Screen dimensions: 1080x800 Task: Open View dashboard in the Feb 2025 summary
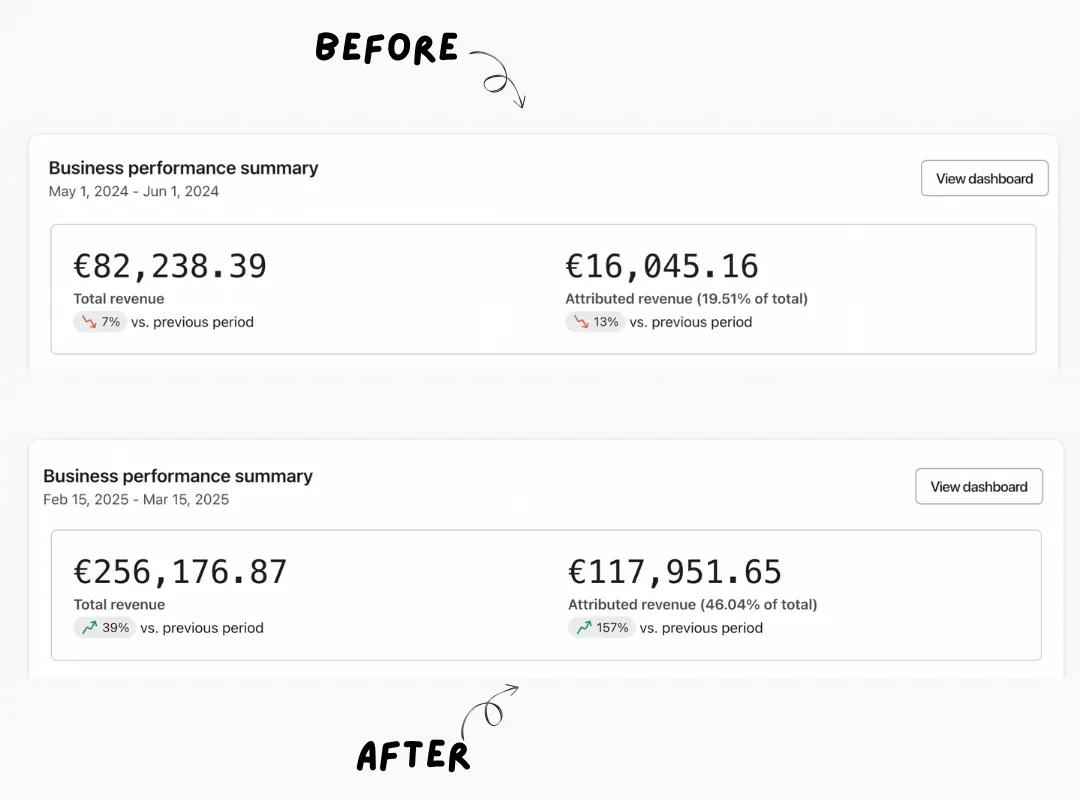(x=979, y=486)
